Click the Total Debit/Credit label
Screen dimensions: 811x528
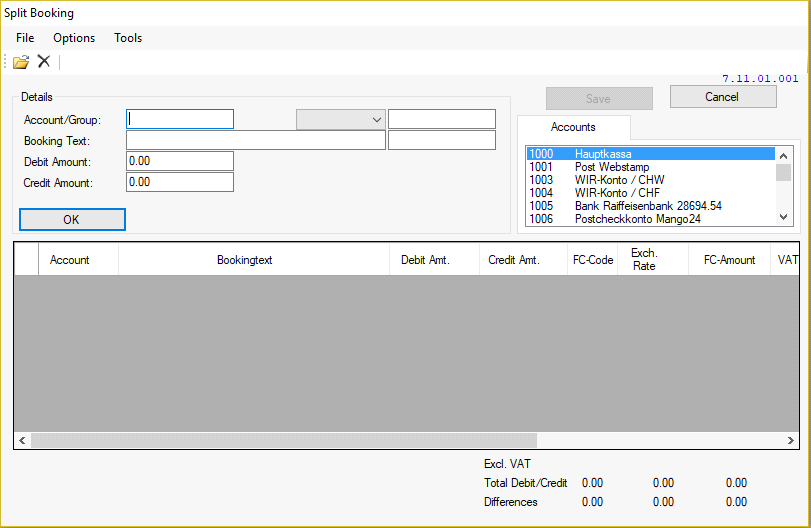click(525, 482)
